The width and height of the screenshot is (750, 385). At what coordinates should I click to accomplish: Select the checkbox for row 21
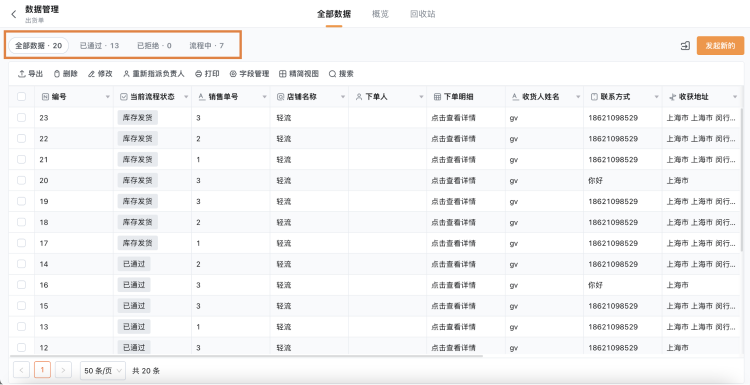click(x=22, y=159)
